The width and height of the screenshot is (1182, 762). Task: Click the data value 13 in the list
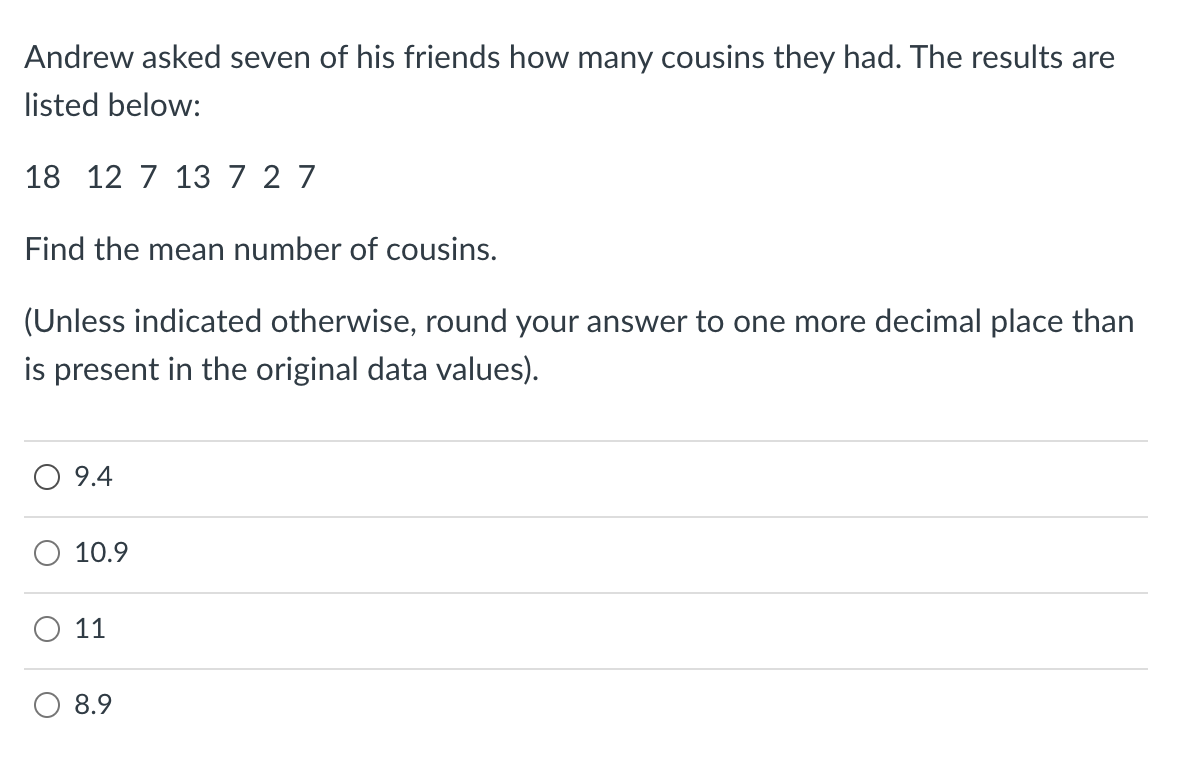192,178
